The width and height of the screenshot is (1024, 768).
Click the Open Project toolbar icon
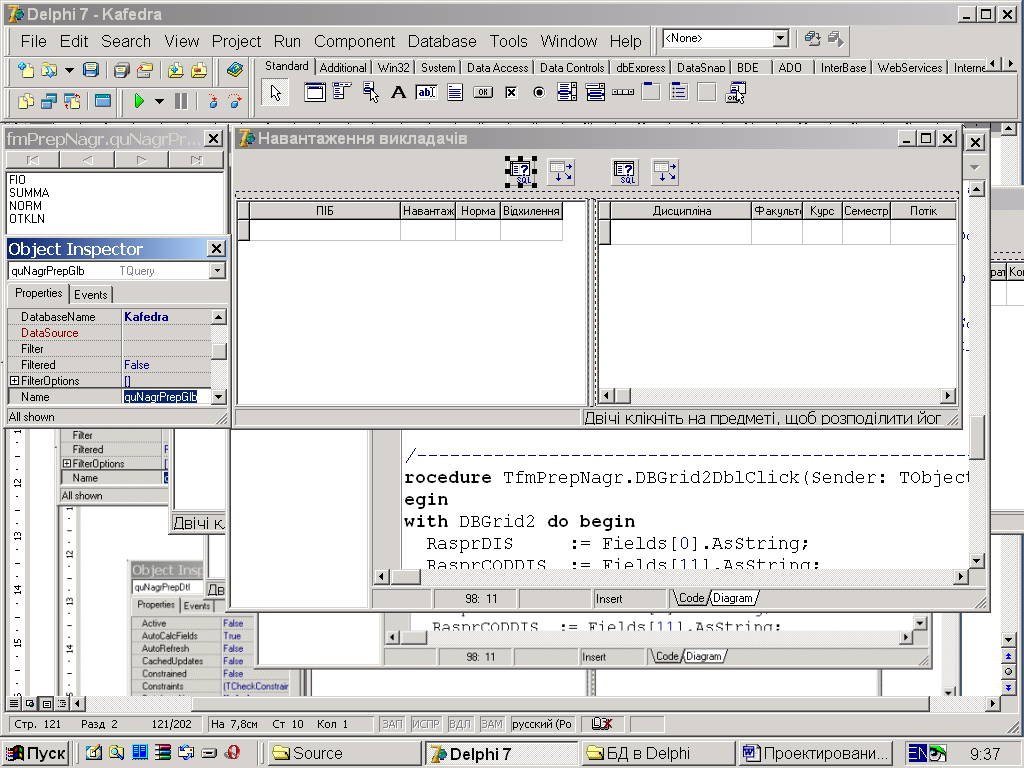tap(144, 70)
